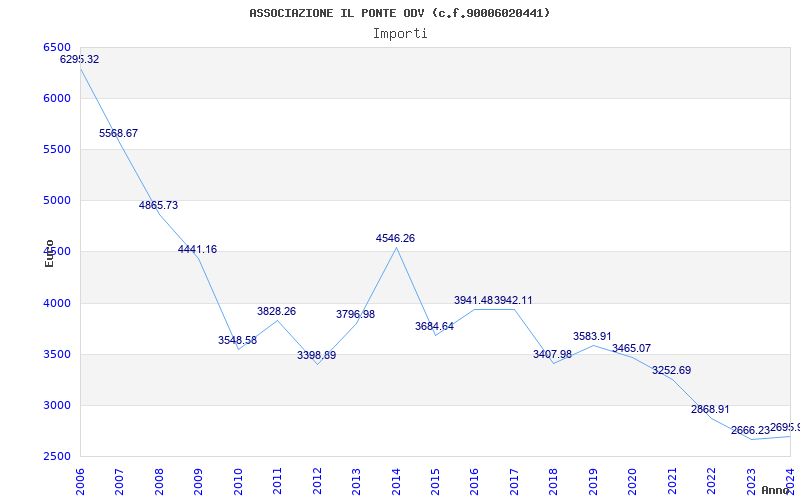This screenshot has width=800, height=500.
Task: Select data label 3941.48
Action: coord(473,300)
